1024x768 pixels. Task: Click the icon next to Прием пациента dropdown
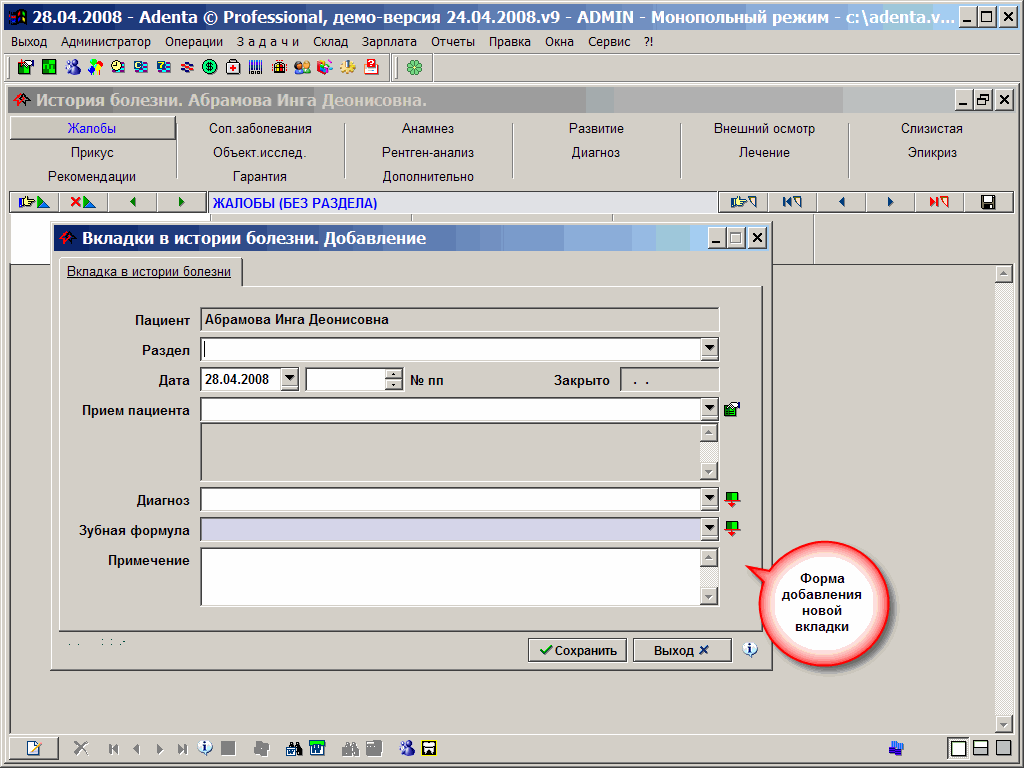pos(732,409)
